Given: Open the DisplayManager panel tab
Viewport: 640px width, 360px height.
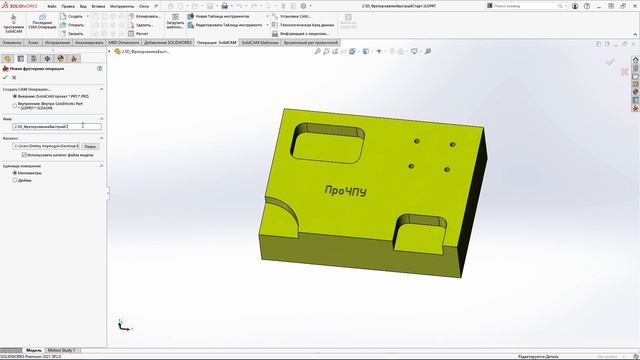Looking at the screenshot, I should click(x=61, y=59).
